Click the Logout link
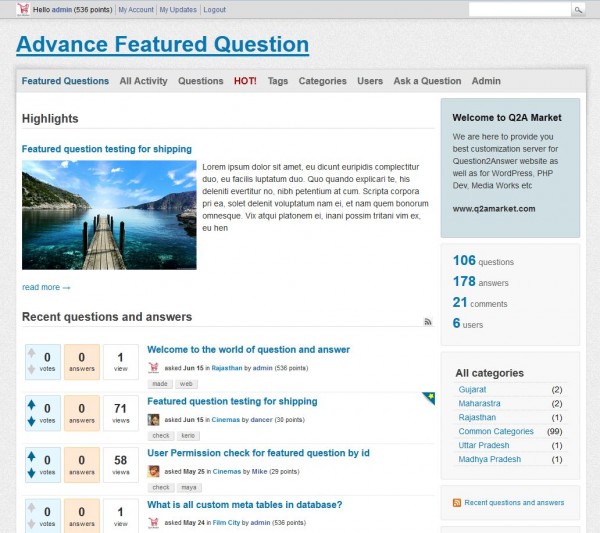600x533 pixels. coord(214,9)
